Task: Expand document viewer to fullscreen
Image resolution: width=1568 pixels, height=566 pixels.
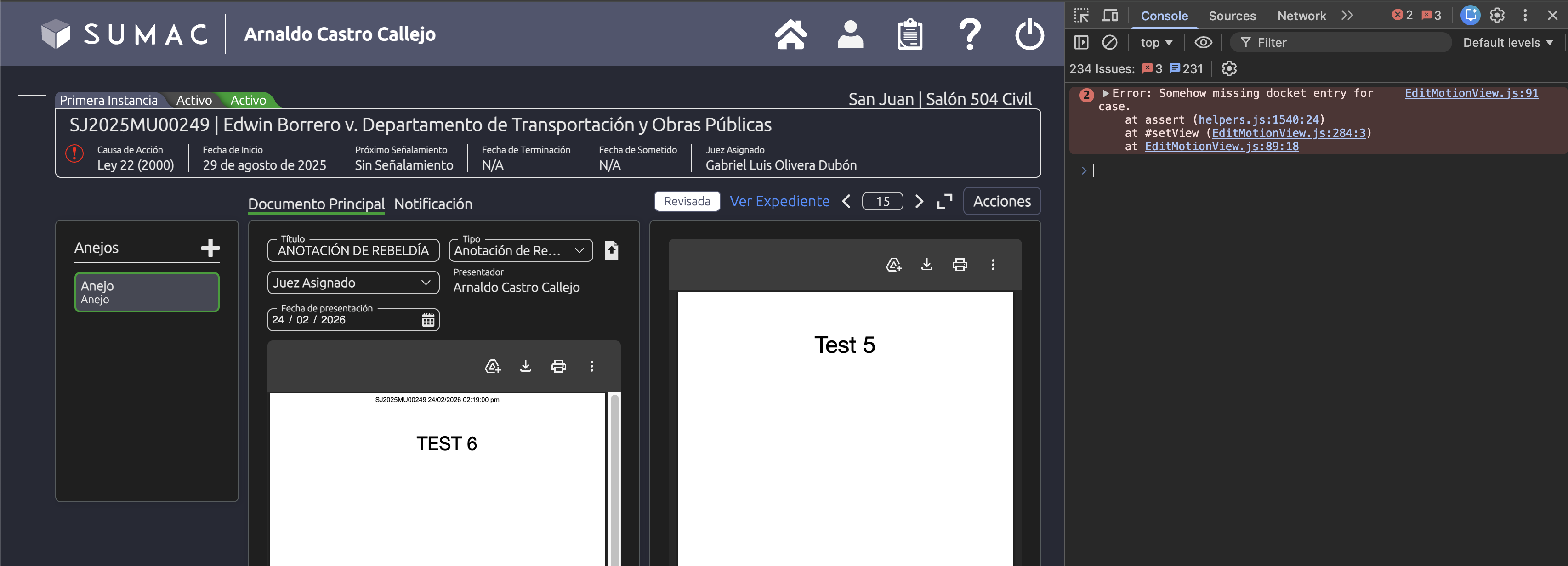Action: [x=944, y=201]
